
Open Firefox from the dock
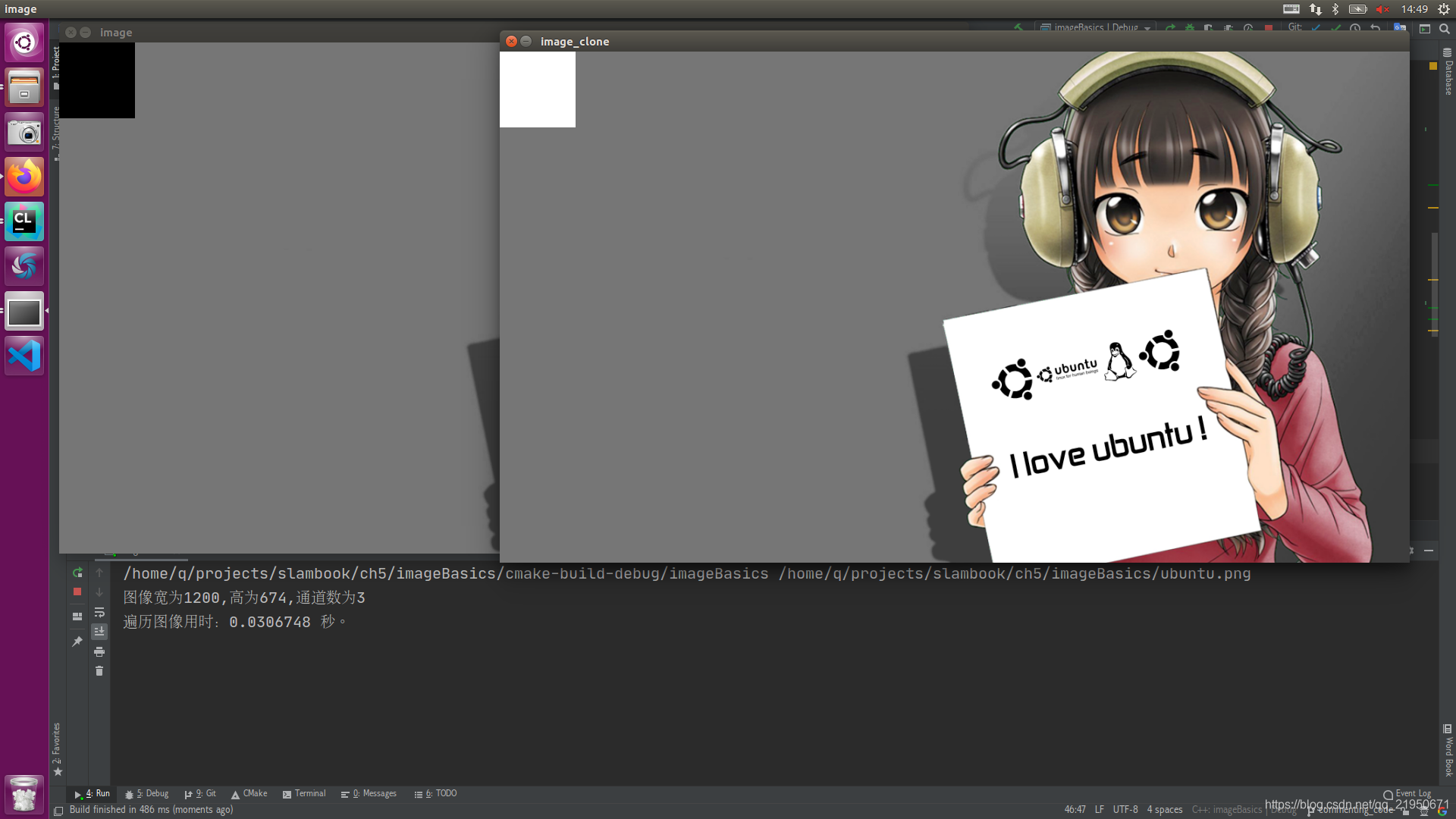(x=24, y=177)
